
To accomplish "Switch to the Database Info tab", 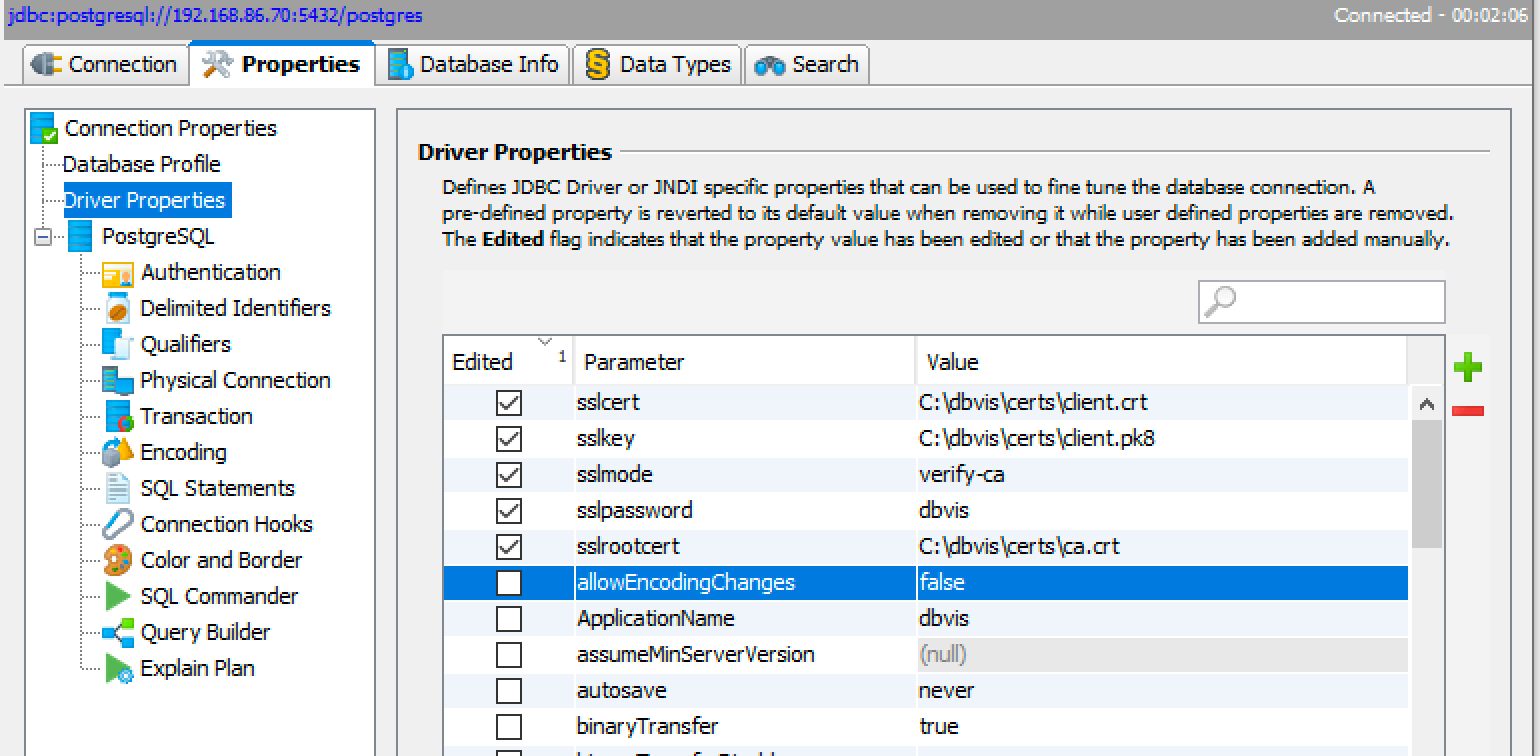I will pos(473,65).
